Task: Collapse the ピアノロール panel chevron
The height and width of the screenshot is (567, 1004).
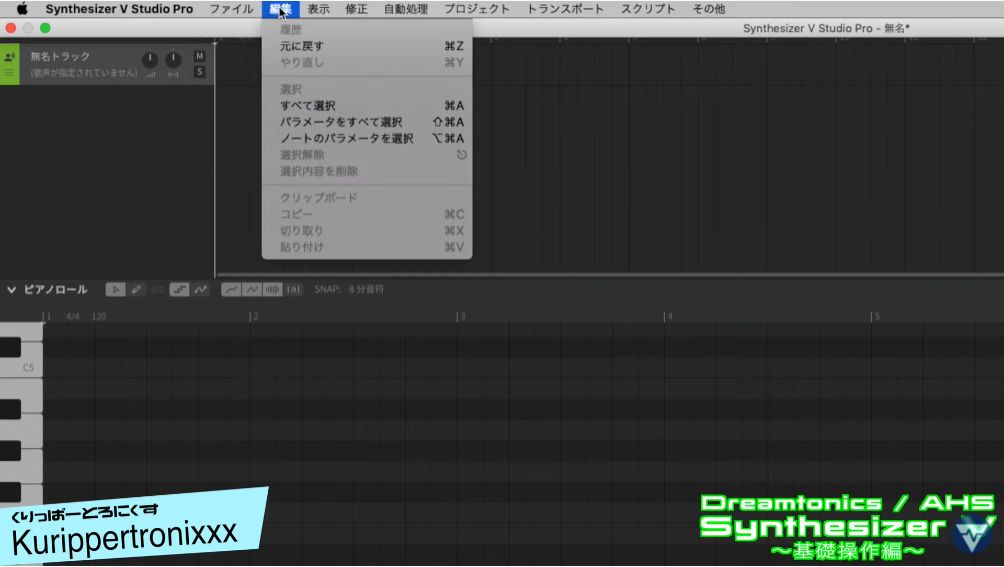Action: click(11, 290)
